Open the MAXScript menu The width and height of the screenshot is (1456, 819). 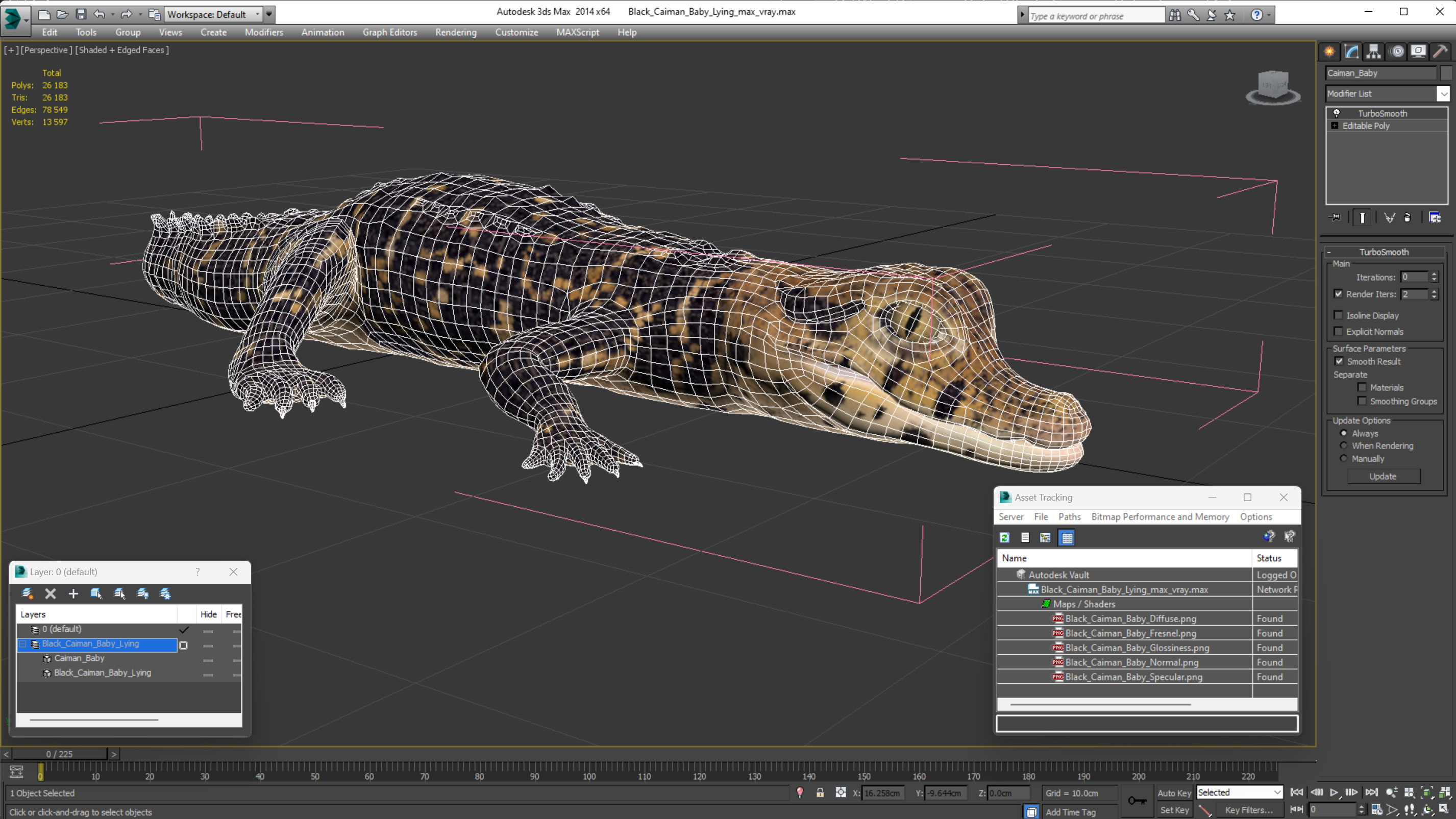[x=578, y=32]
